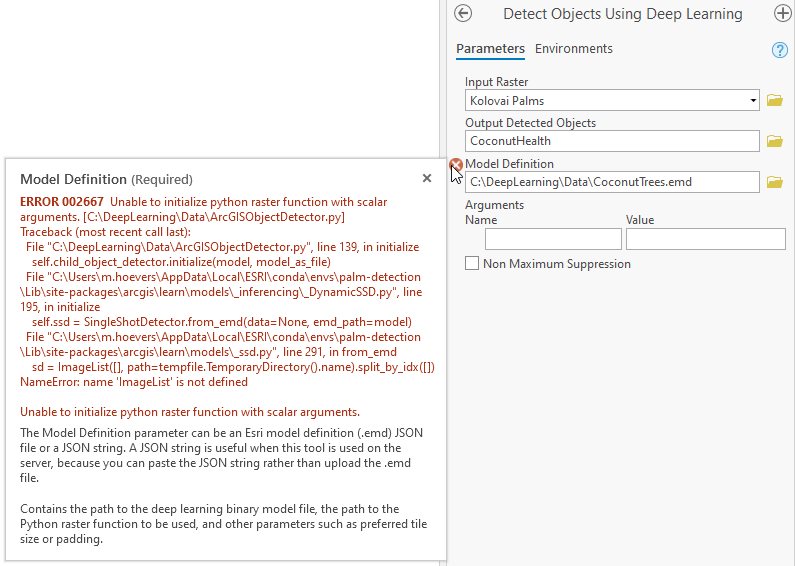The width and height of the screenshot is (795, 566).
Task: Click red error icon beside Model Definition
Action: tap(455, 164)
